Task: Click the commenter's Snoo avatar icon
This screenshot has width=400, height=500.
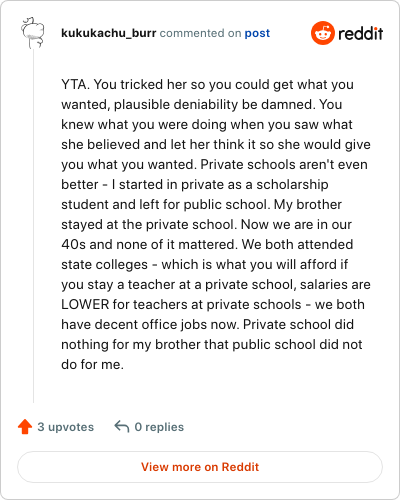Action: [x=33, y=33]
